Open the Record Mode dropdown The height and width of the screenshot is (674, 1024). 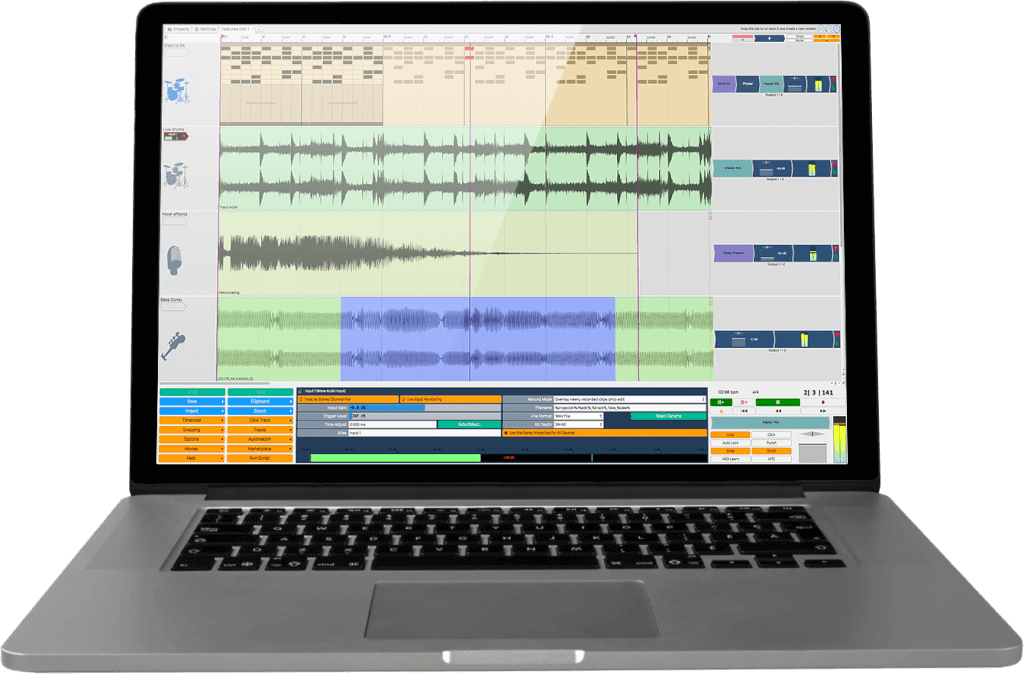click(x=632, y=399)
